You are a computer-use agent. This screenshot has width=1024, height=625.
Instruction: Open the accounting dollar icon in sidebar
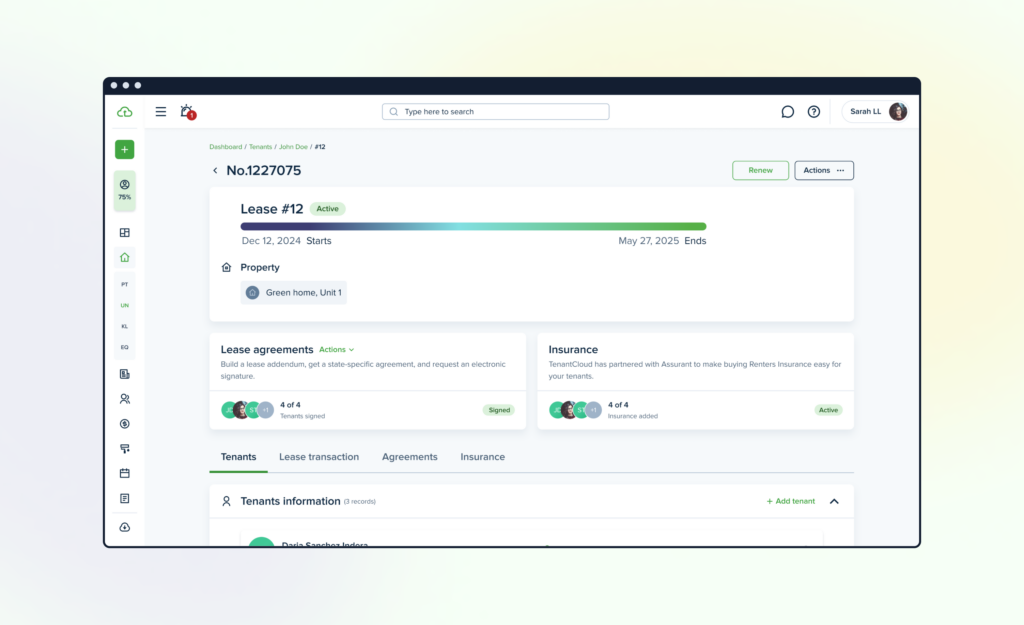[x=125, y=424]
